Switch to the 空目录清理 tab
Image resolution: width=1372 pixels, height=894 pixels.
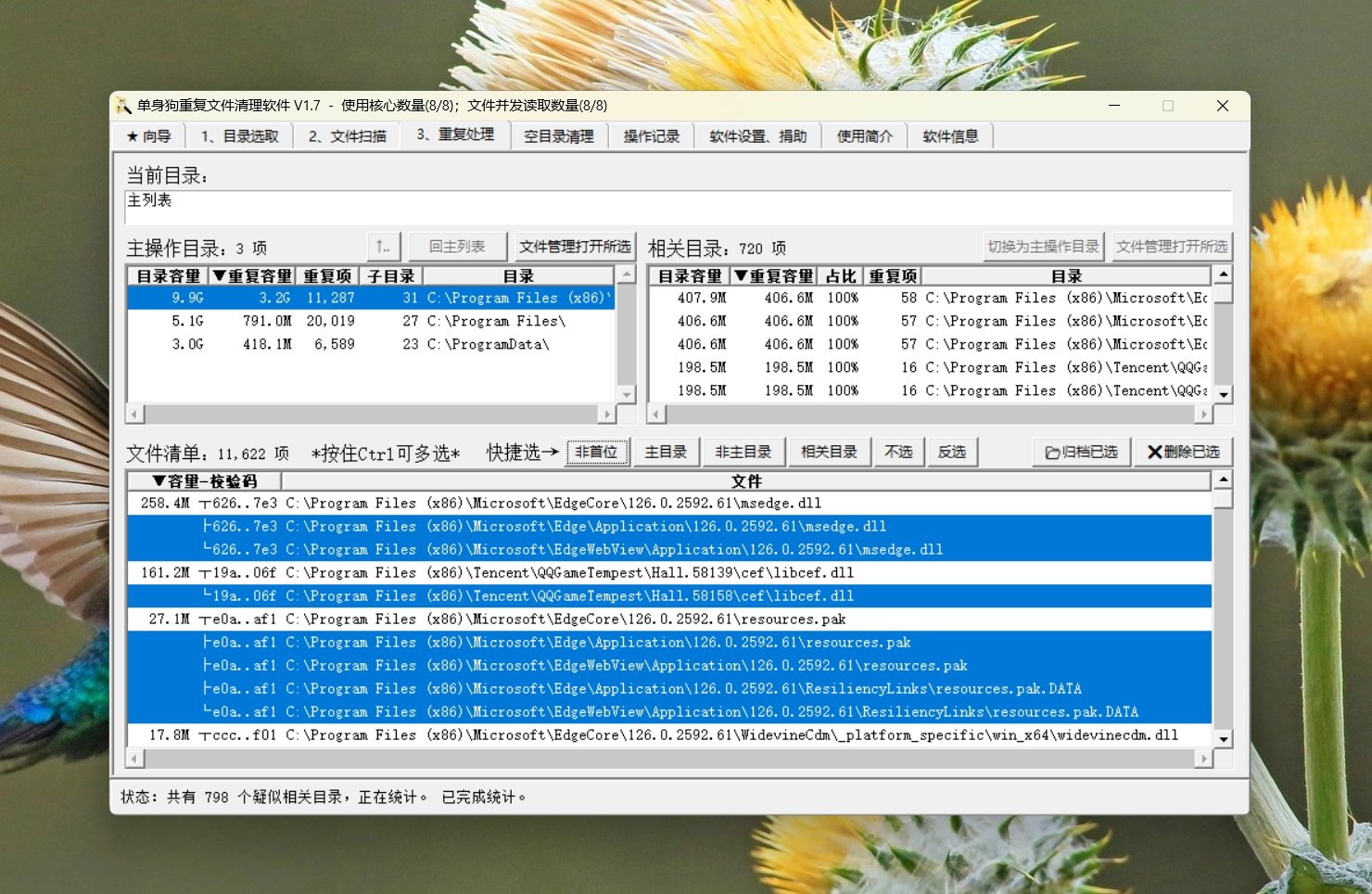tap(558, 136)
